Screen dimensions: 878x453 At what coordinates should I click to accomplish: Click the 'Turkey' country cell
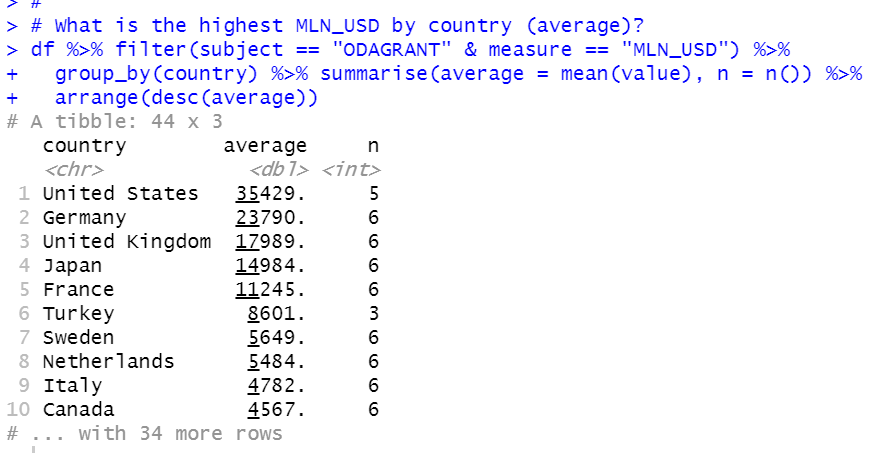point(78,314)
